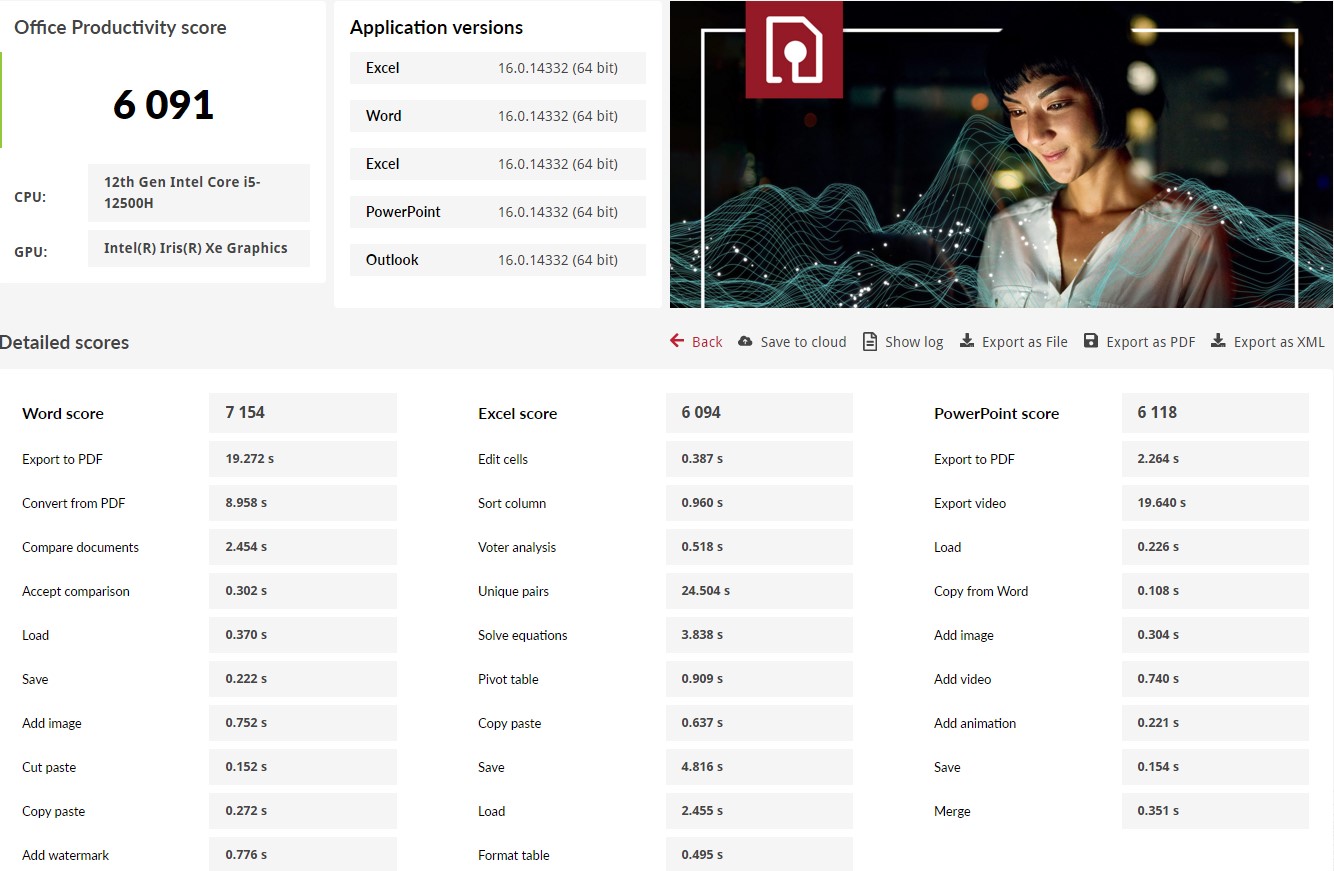
Task: Click Solve equations value 3.838 s
Action: pos(759,635)
